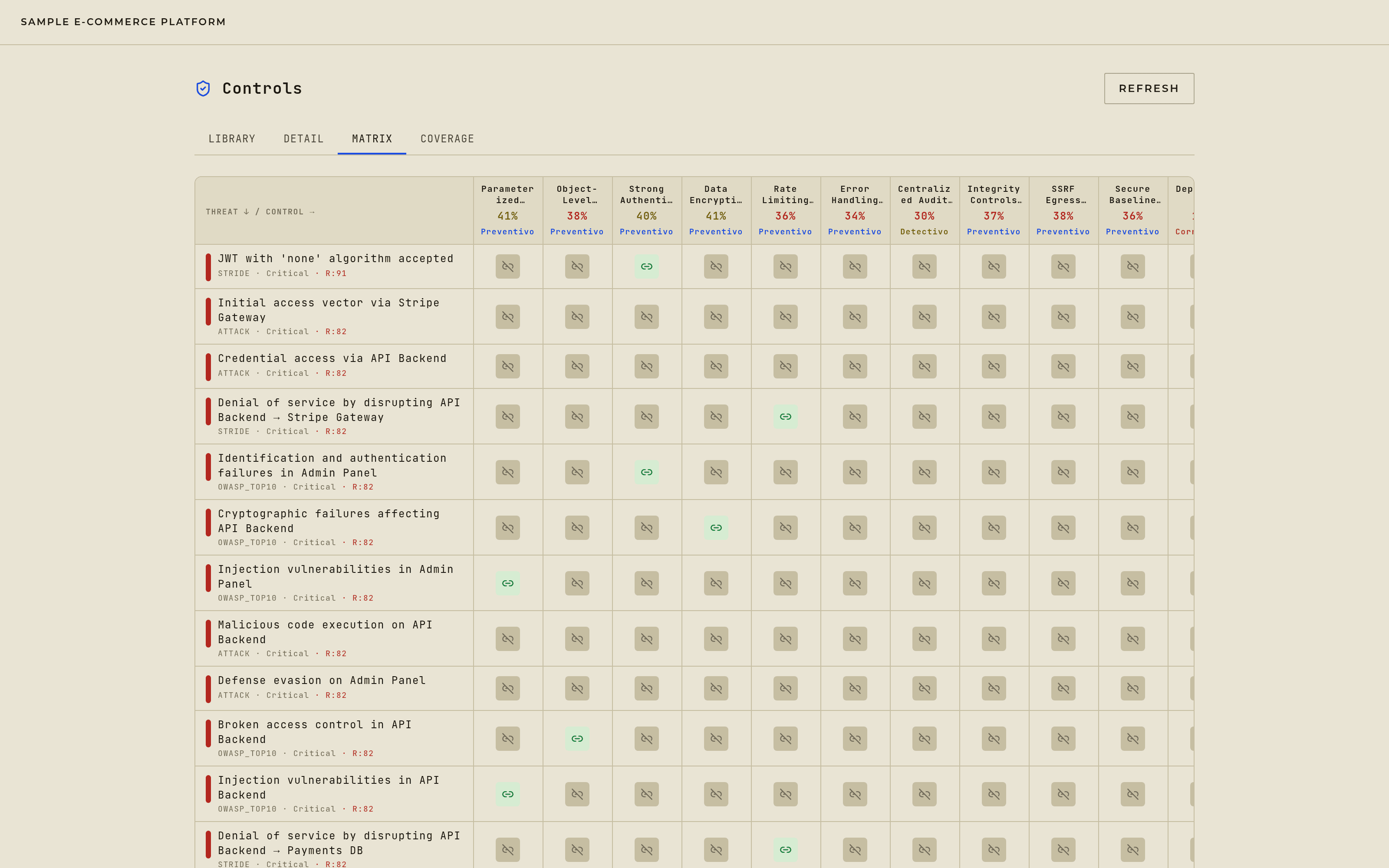Screen dimensions: 1389x868
Task: Unlink Parameterized control from Injection in API Backend
Action: coord(507,794)
